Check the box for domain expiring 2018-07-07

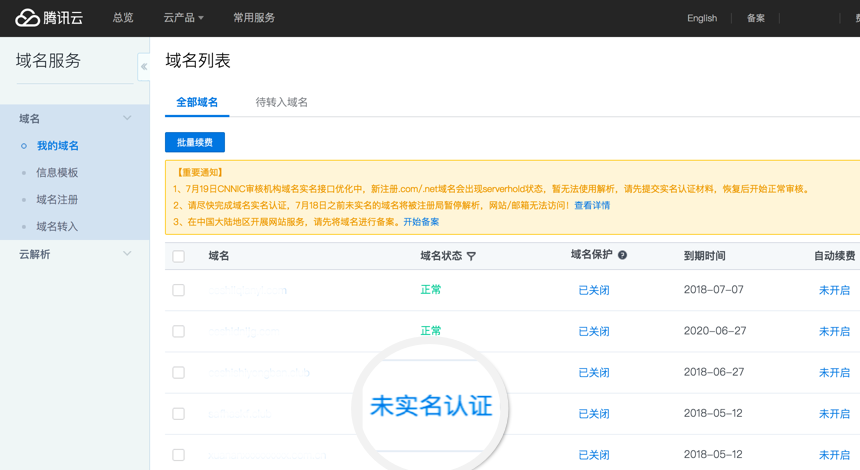click(178, 290)
